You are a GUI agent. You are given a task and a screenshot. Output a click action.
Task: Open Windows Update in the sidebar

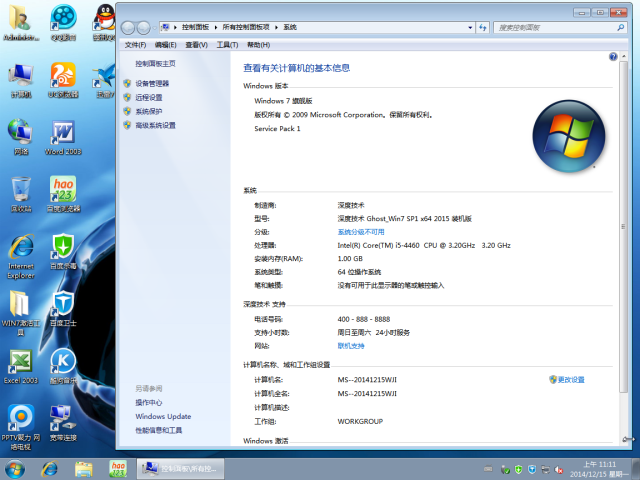pos(163,416)
